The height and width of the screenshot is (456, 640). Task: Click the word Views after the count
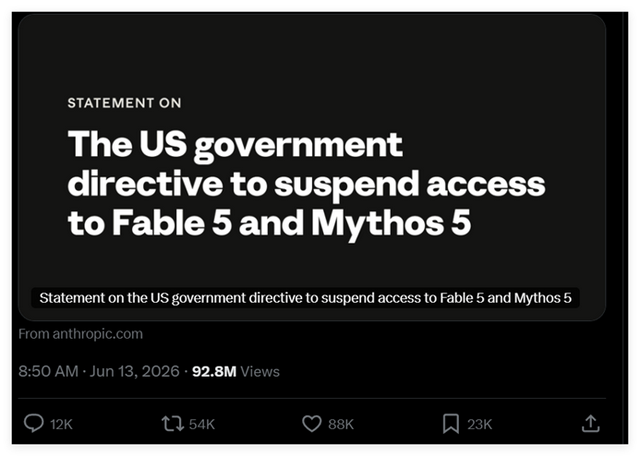coord(260,371)
